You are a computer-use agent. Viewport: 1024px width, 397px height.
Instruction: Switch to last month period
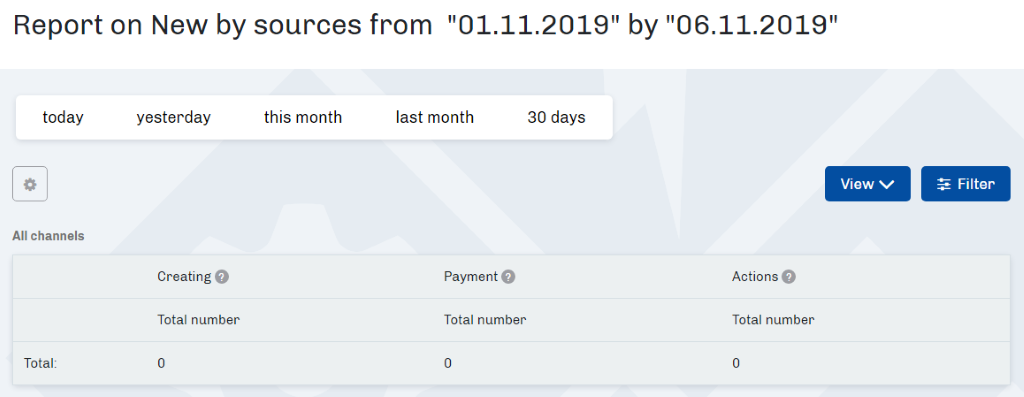pyautogui.click(x=435, y=118)
